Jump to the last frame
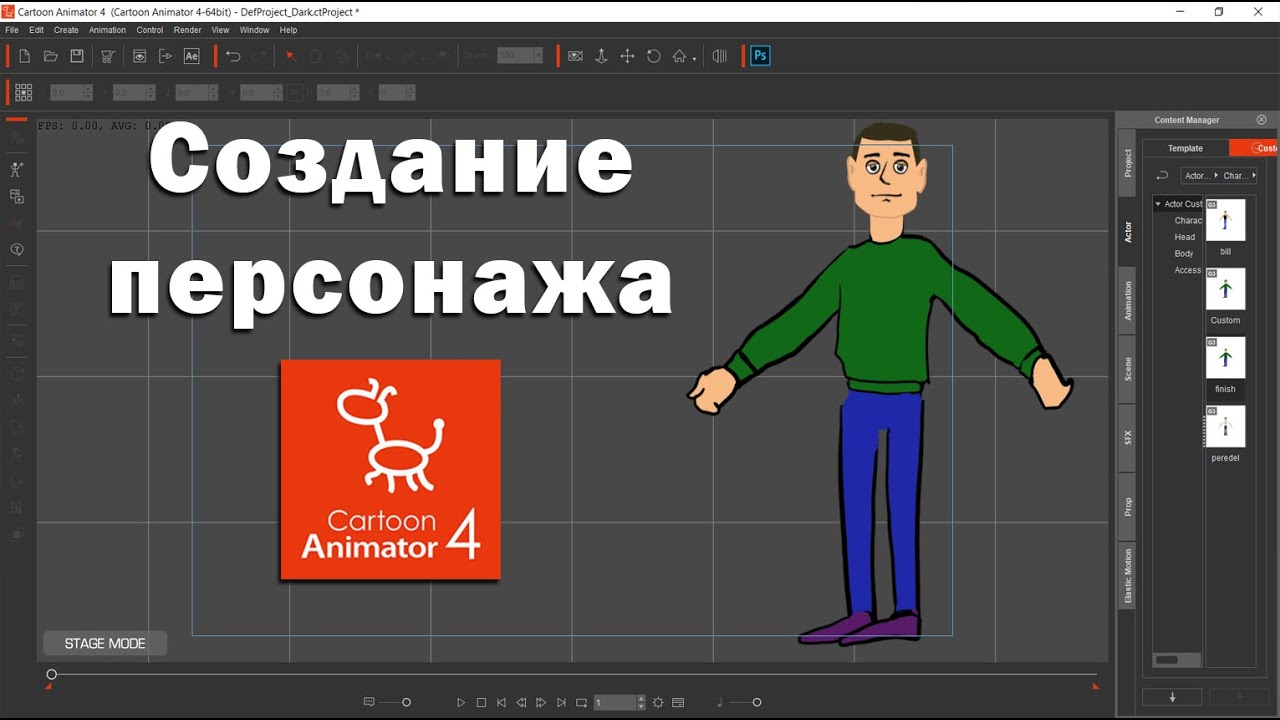The height and width of the screenshot is (720, 1280). [x=561, y=703]
